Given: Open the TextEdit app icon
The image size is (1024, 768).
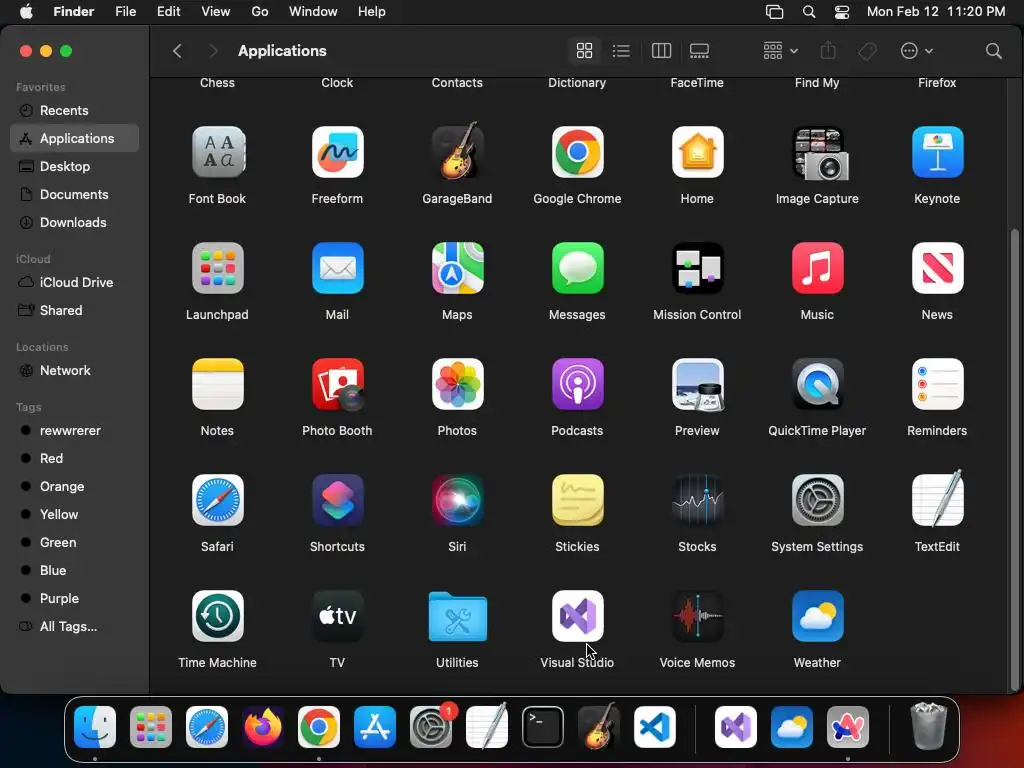Looking at the screenshot, I should [x=938, y=499].
